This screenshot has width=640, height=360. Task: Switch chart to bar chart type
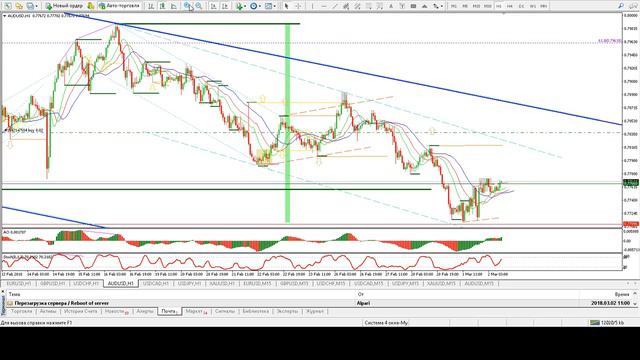tap(151, 6)
